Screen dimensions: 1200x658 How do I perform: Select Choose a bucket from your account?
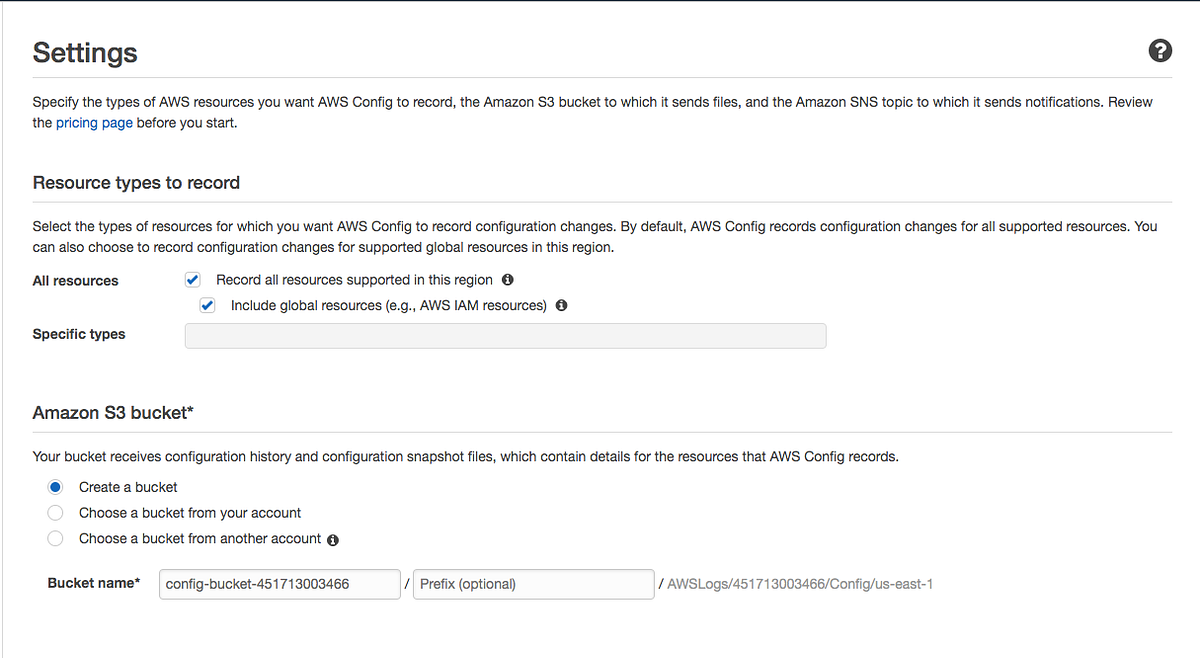point(55,512)
